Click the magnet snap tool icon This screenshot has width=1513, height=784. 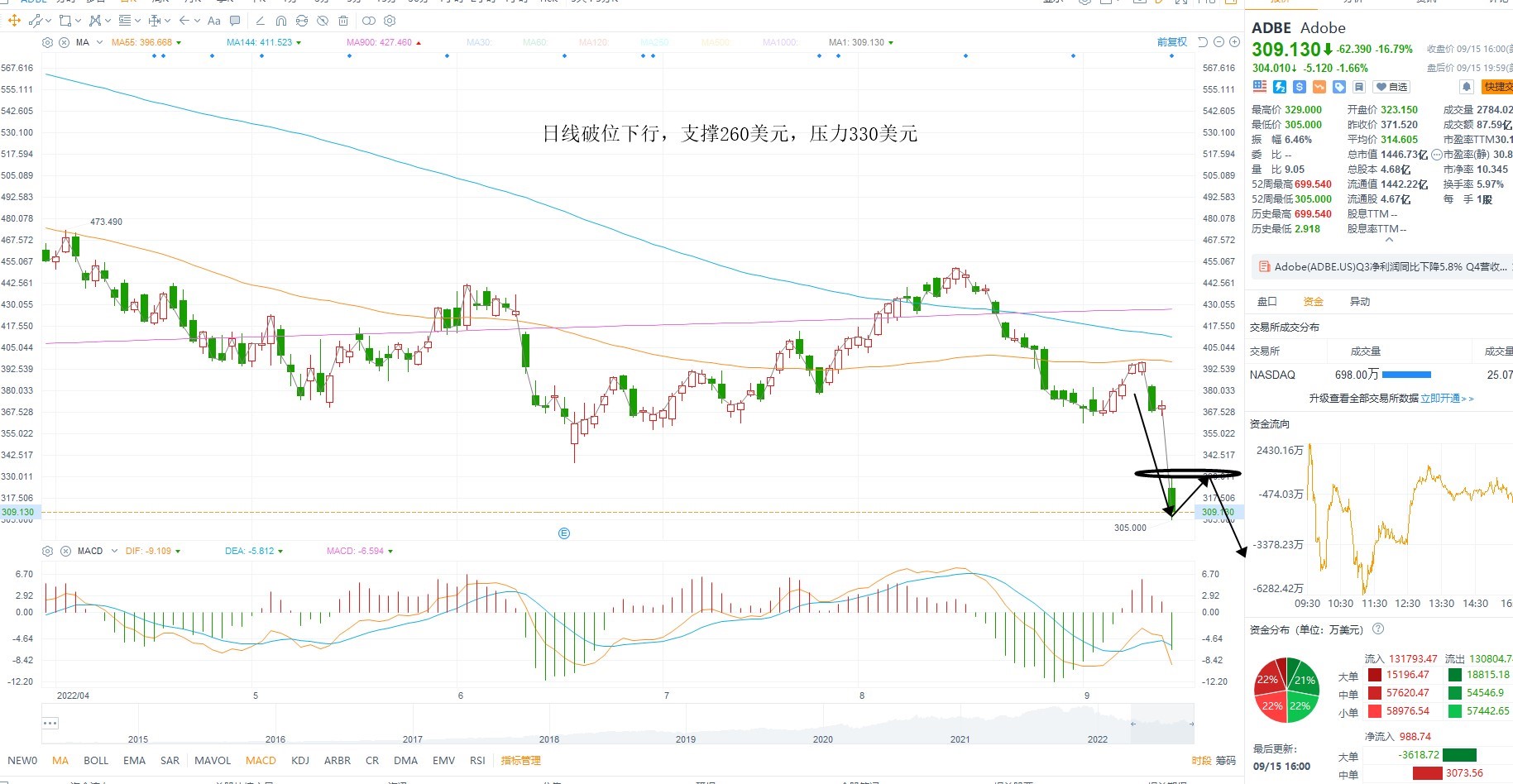(281, 21)
